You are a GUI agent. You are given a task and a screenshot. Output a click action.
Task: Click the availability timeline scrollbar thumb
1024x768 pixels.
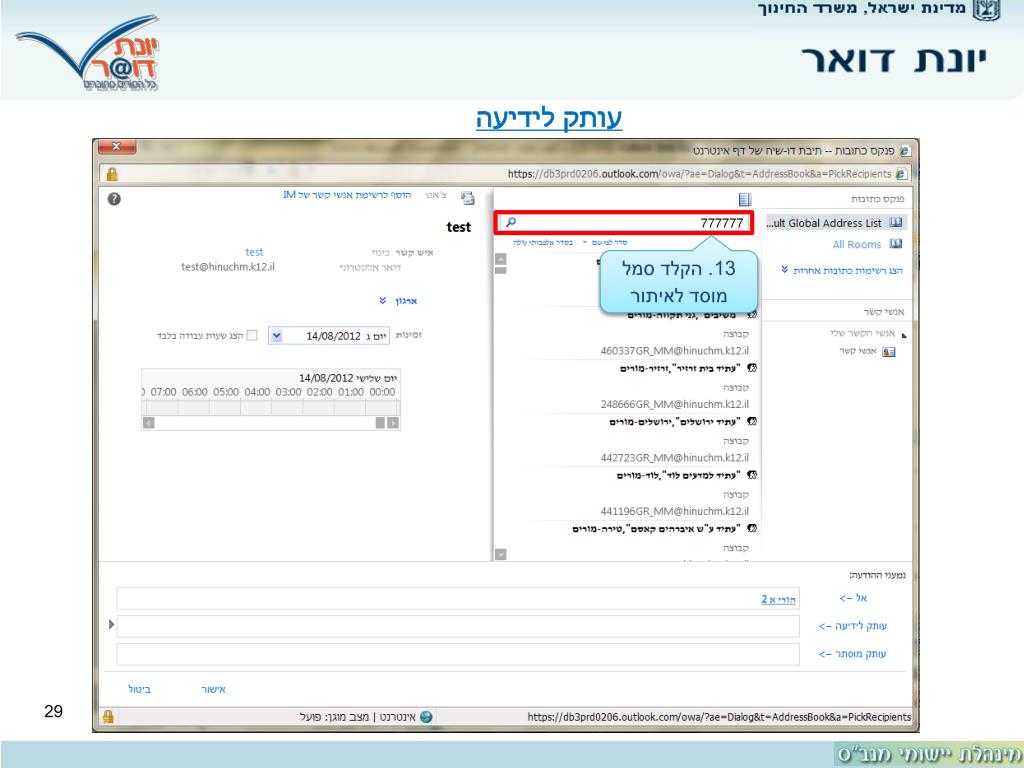click(x=380, y=423)
